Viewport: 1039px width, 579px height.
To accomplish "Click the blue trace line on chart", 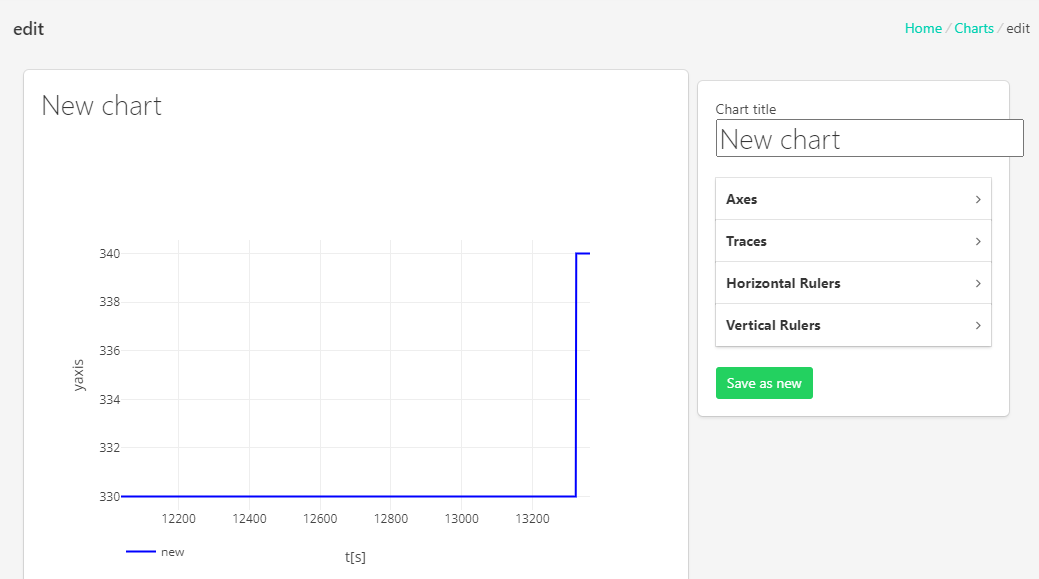I will coord(350,496).
